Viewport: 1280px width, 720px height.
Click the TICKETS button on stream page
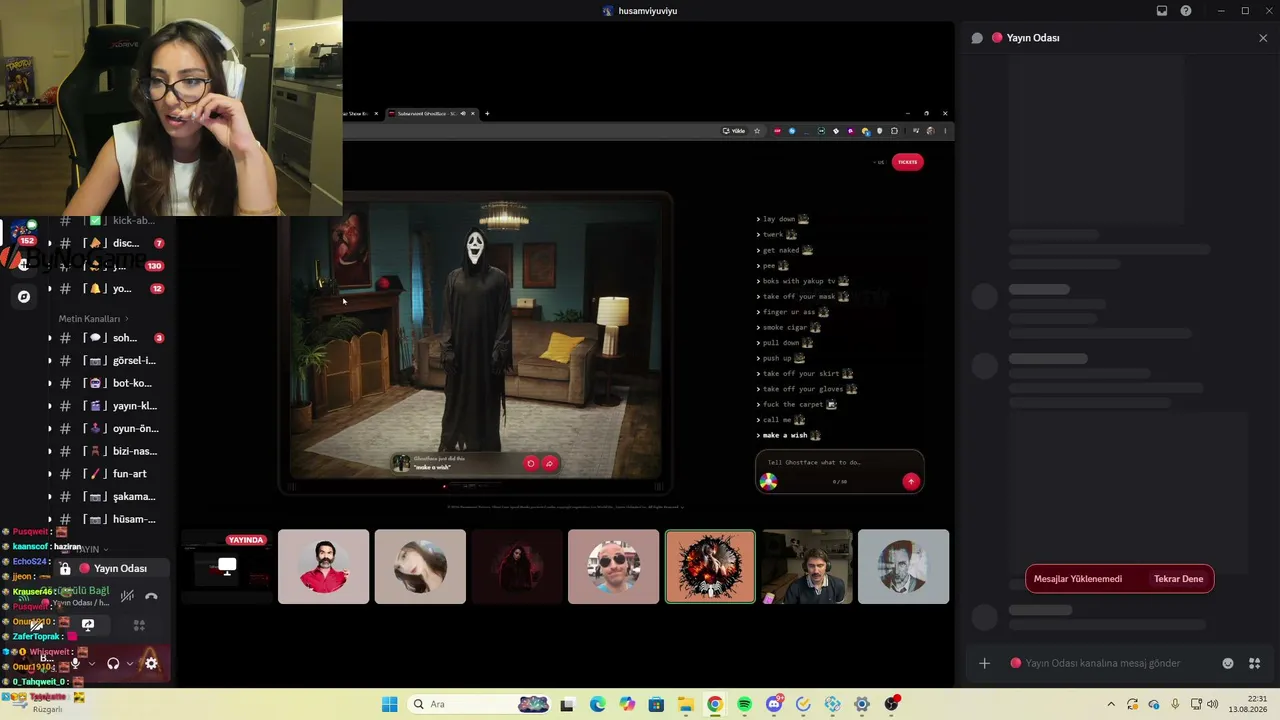907,162
